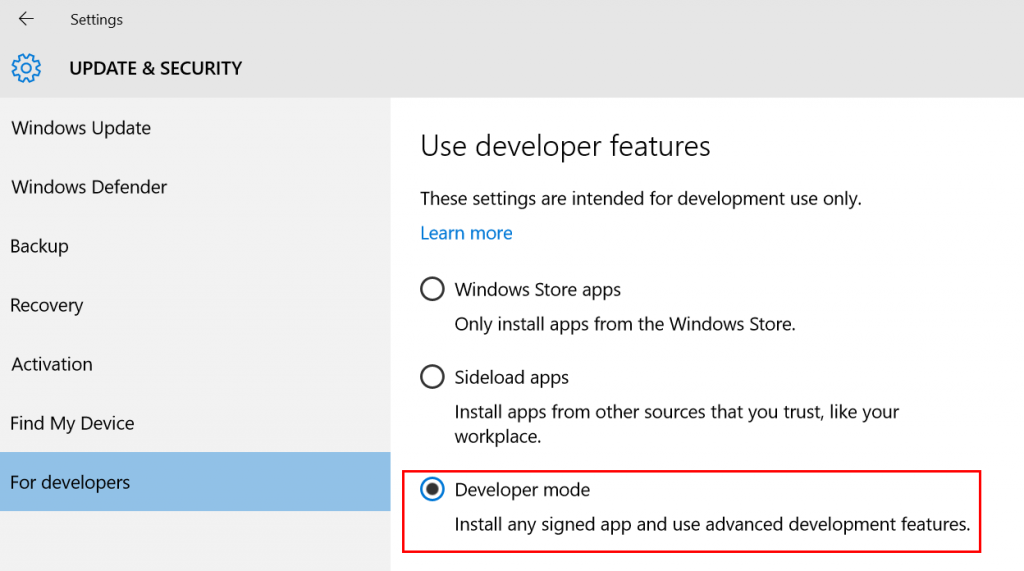Click the 'Sideload apps' option label
1024x571 pixels.
511,377
